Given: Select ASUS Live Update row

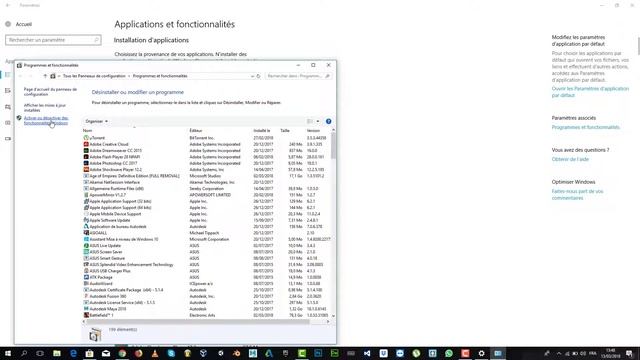Looking at the screenshot, I should pos(206,245).
